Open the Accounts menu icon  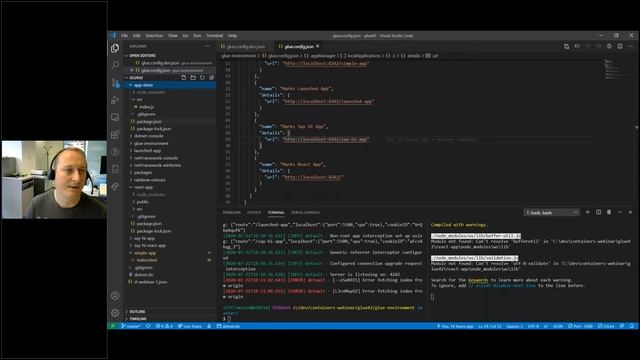point(115,296)
